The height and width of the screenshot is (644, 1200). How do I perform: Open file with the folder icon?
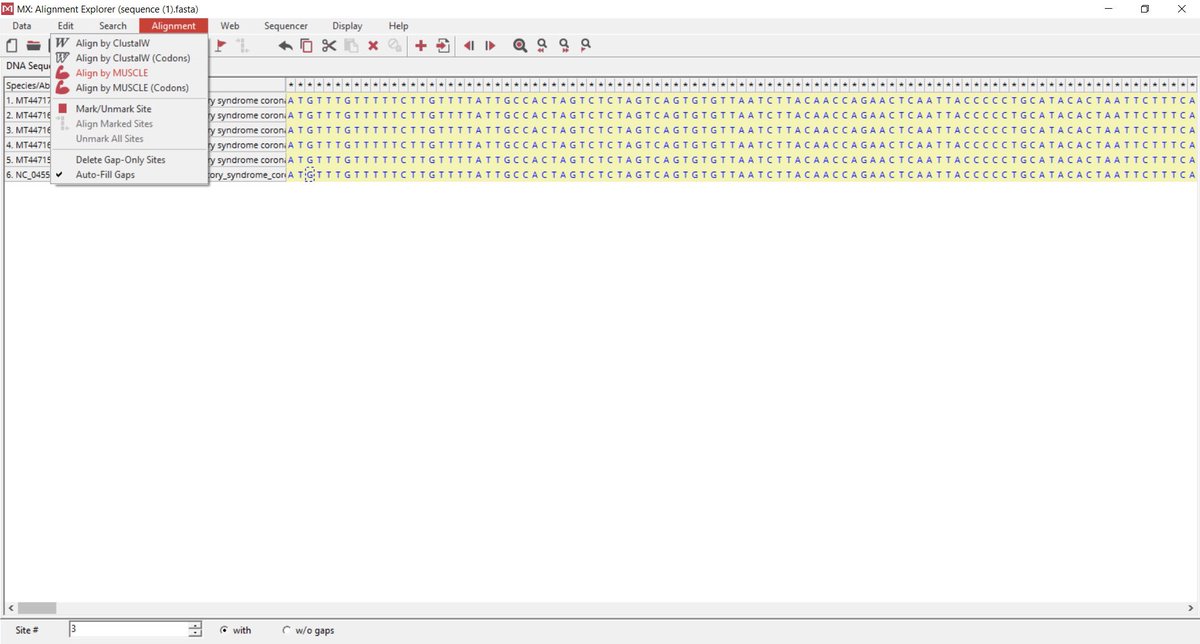pos(33,45)
